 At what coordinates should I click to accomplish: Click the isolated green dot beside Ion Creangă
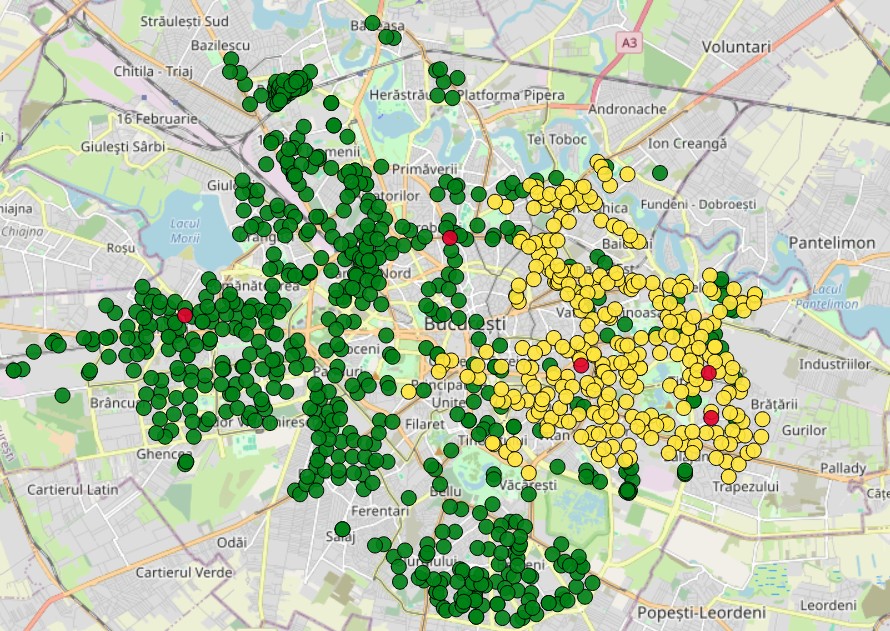point(659,173)
